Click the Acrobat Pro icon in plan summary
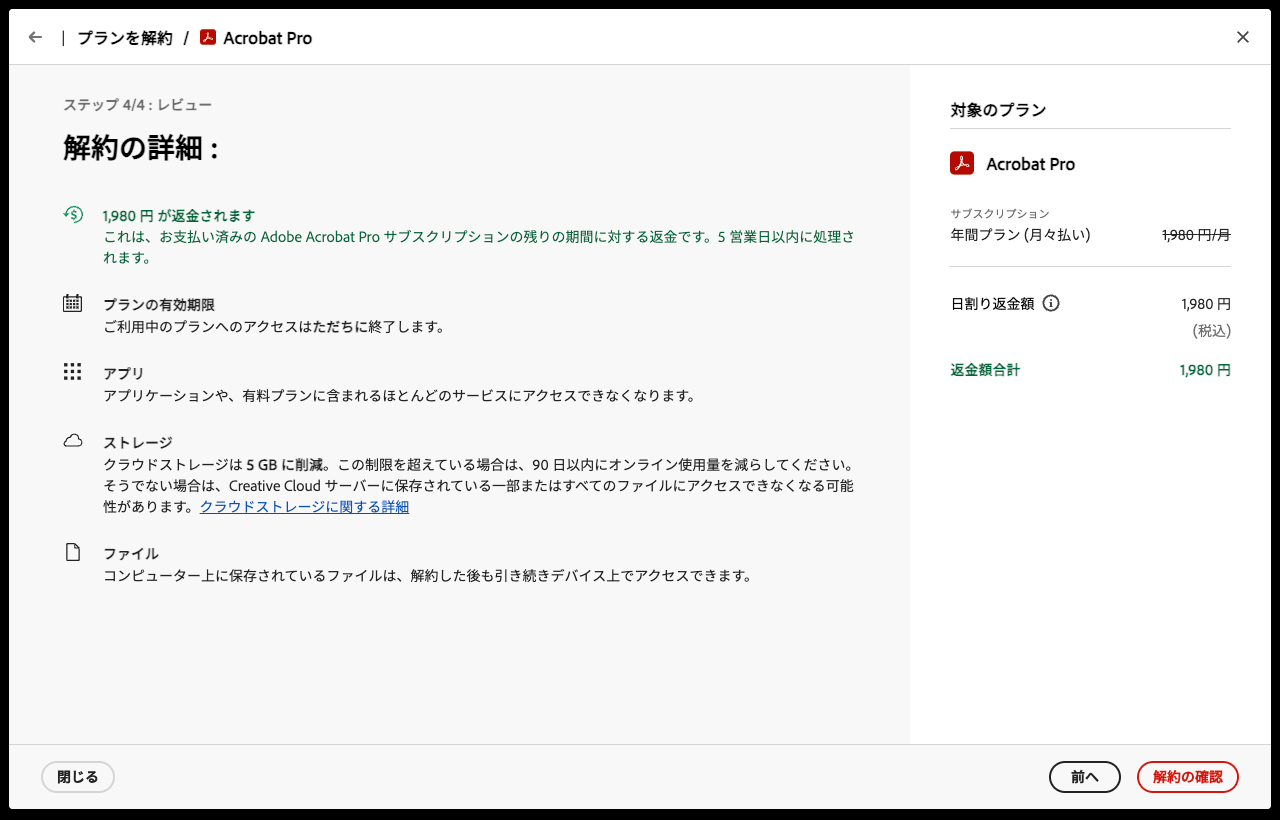Screen dimensions: 1280x820 pyautogui.click(x=962, y=163)
